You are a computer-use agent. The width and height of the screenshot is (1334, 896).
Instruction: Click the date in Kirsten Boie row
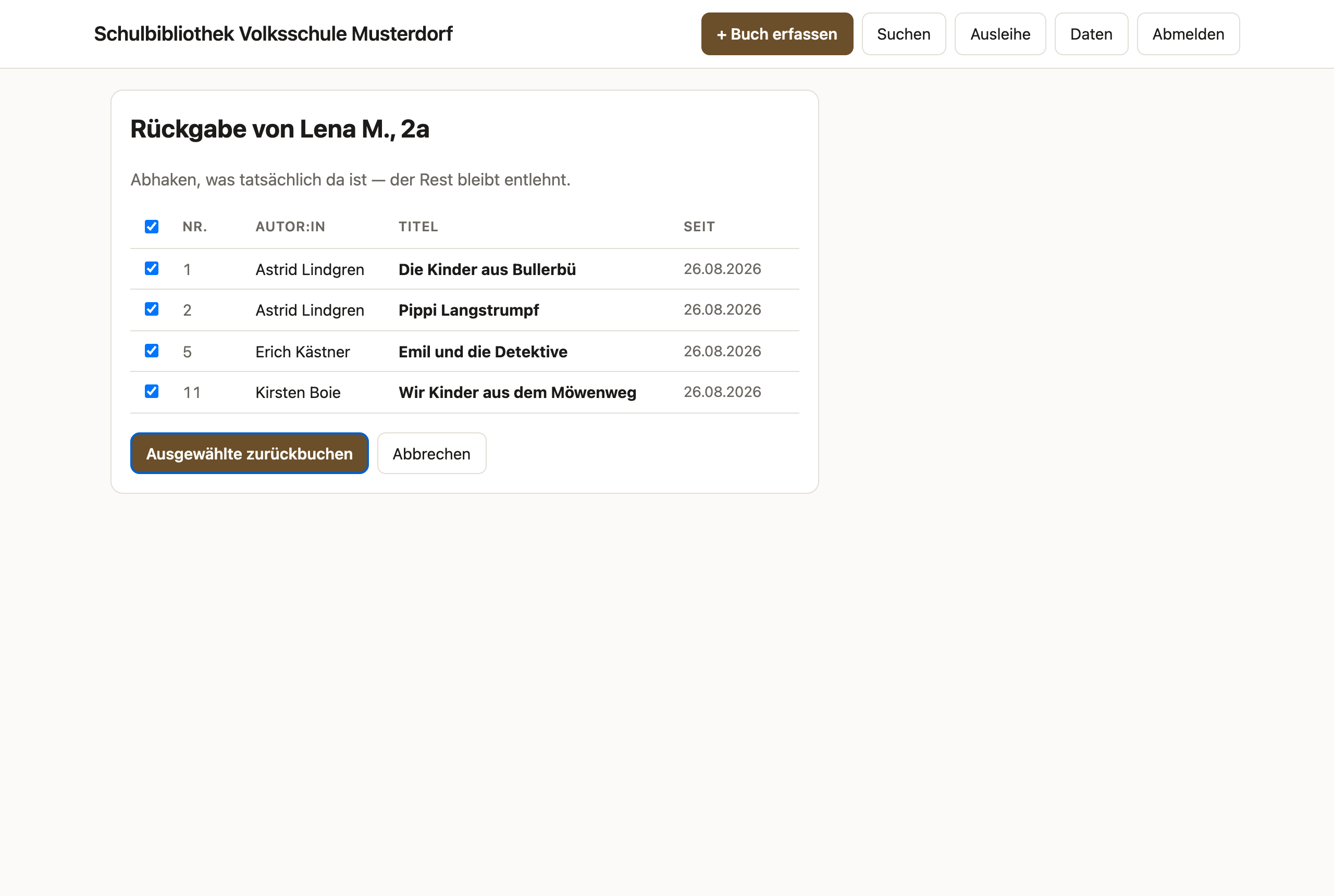[x=722, y=392]
